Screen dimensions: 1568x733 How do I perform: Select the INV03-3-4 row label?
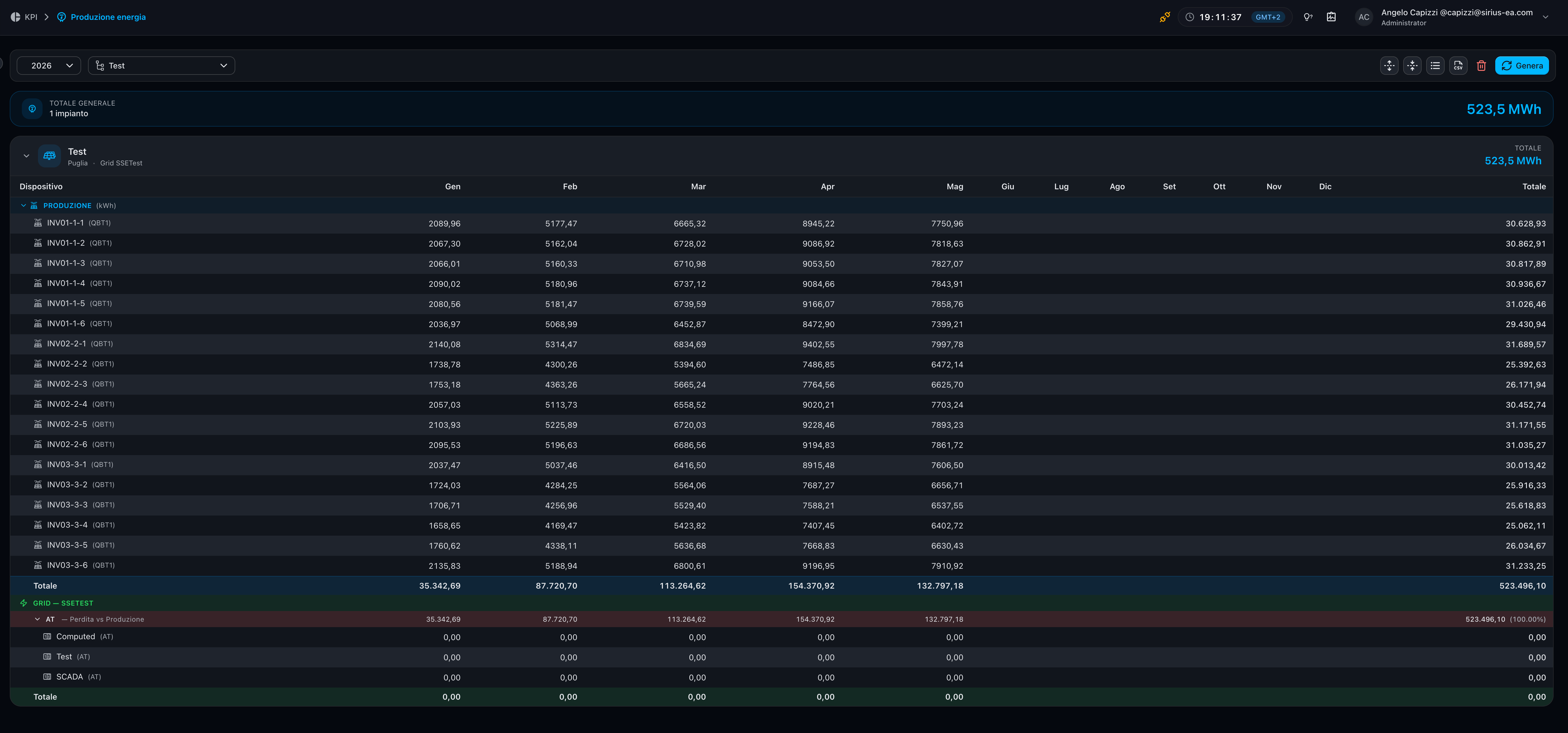[67, 525]
